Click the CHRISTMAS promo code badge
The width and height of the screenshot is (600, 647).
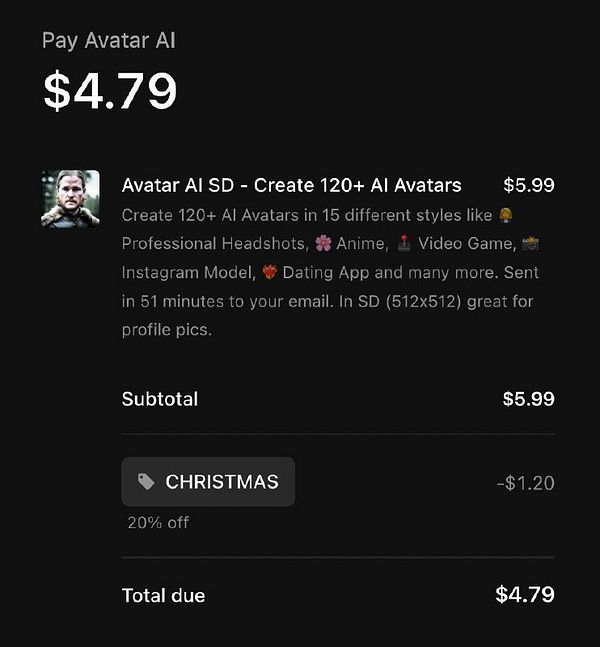tap(208, 482)
